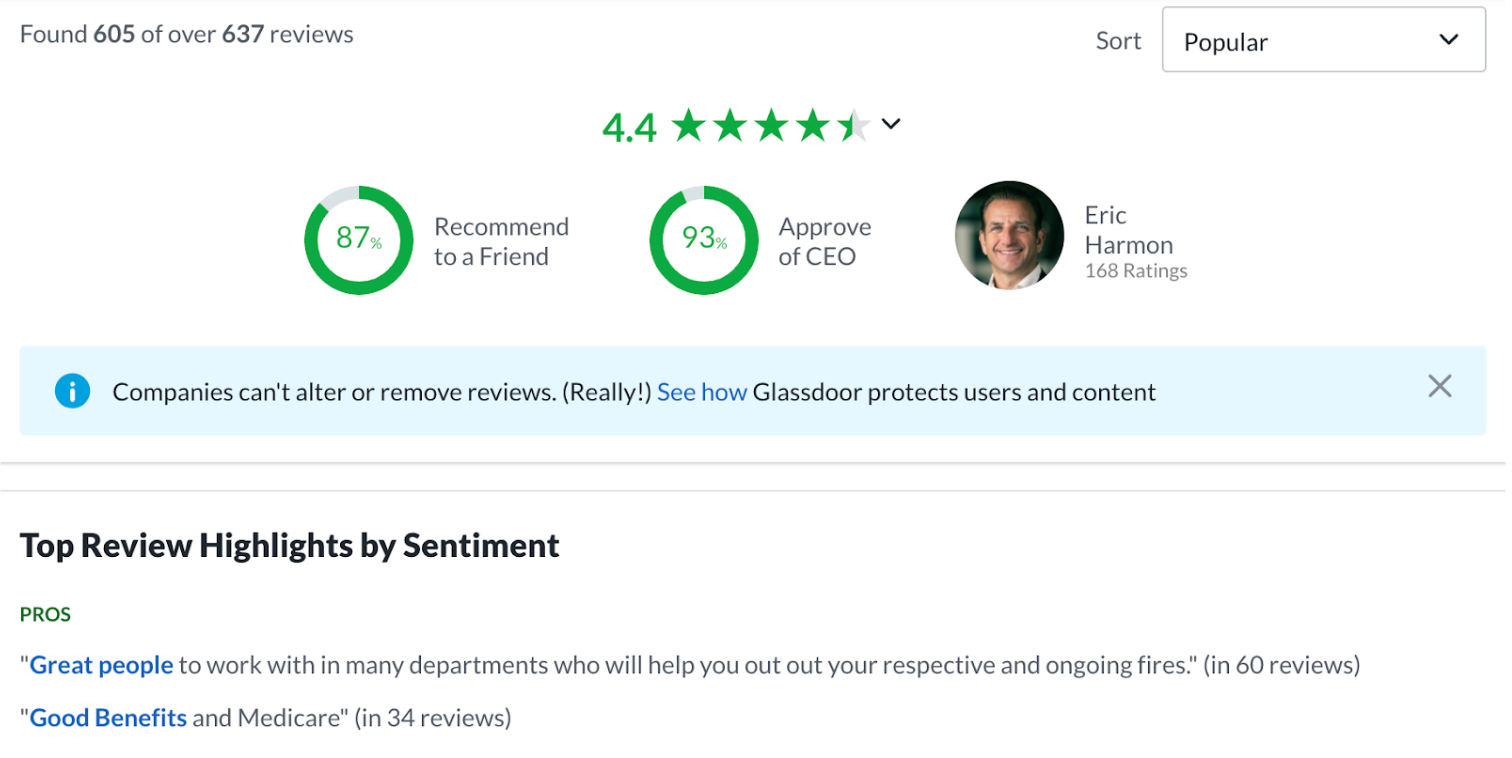Open the Good Benefits highlight link
Screen dimensions: 1512x758
(x=107, y=717)
